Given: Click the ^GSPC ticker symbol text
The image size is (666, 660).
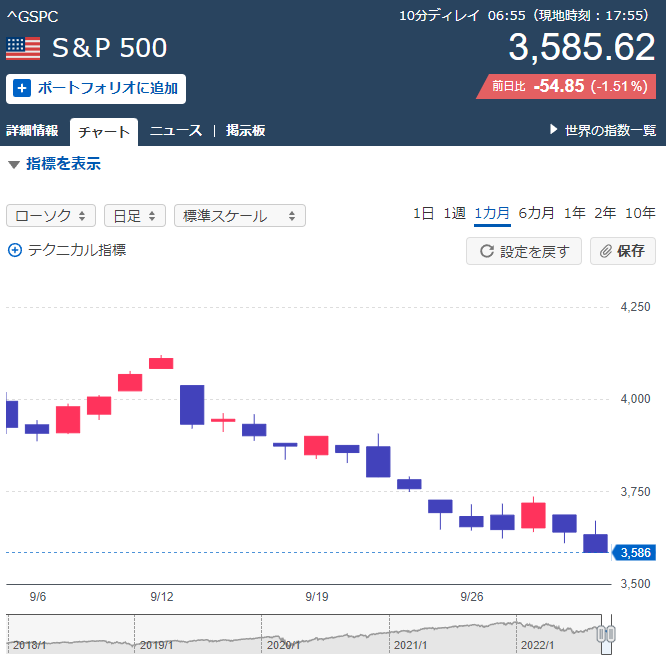Looking at the screenshot, I should tap(32, 17).
